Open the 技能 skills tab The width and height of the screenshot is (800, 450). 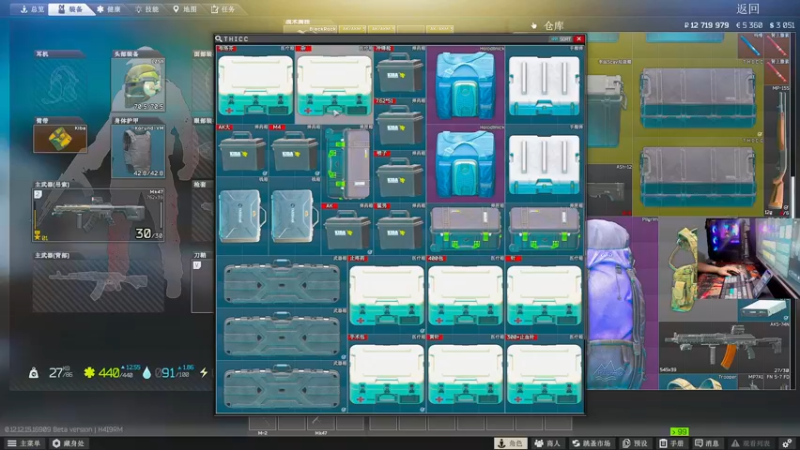click(x=146, y=9)
